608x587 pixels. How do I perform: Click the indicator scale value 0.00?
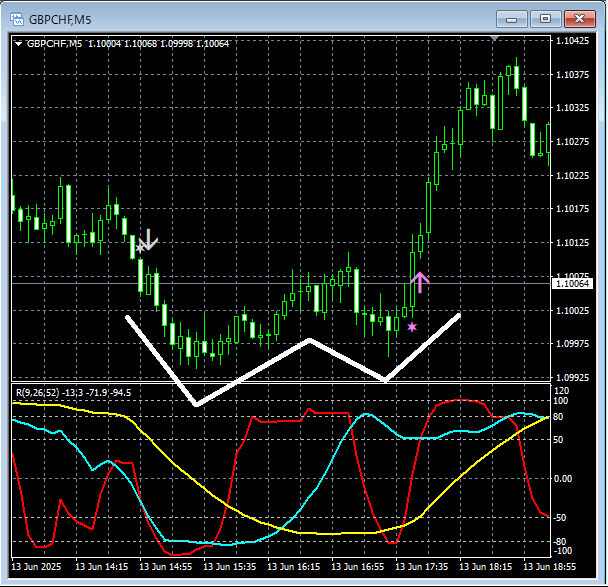pyautogui.click(x=563, y=479)
